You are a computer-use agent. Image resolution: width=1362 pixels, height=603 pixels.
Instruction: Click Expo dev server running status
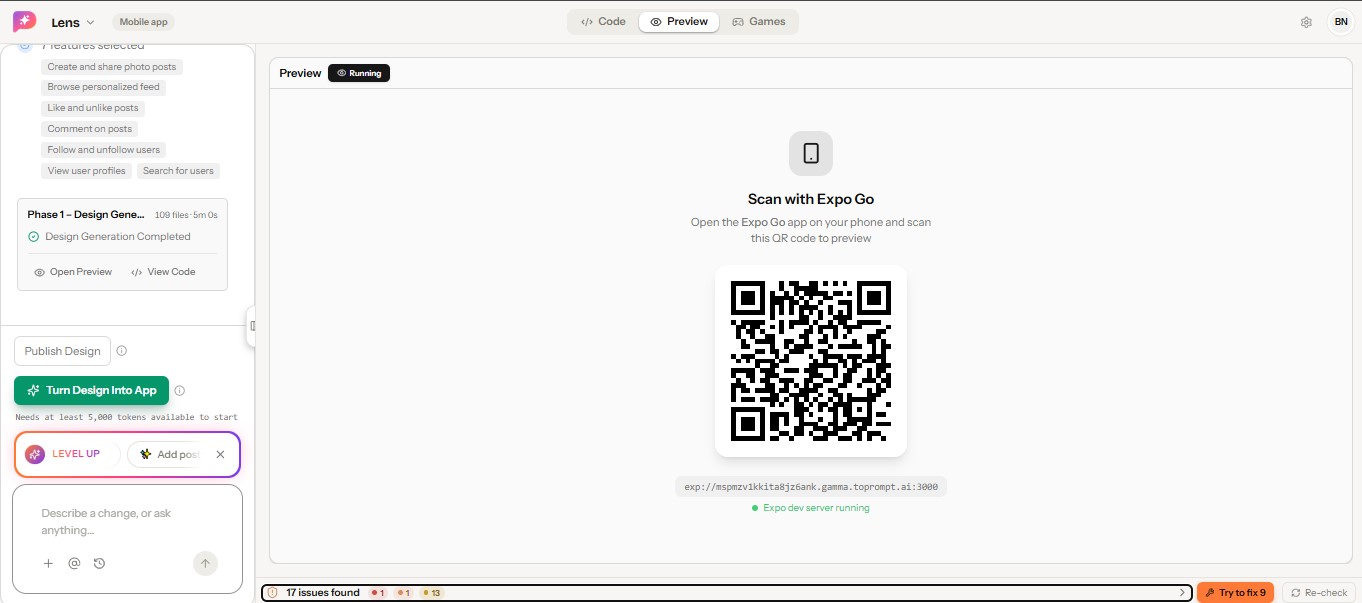[811, 508]
